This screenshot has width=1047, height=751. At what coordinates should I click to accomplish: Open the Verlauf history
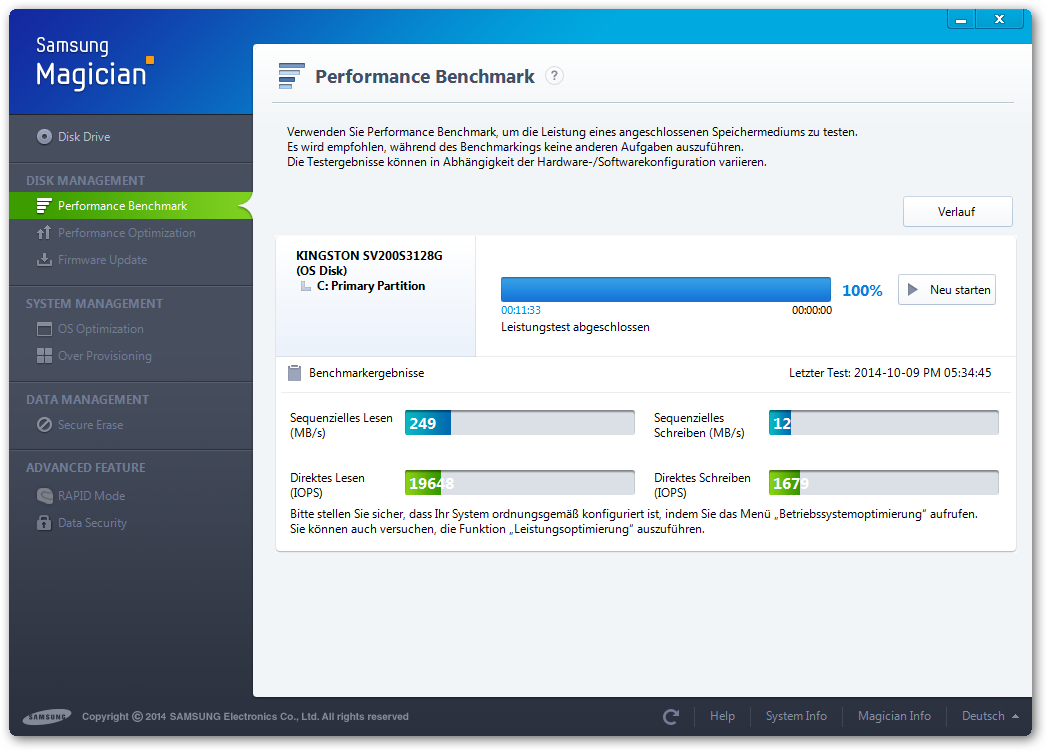pyautogui.click(x=958, y=212)
